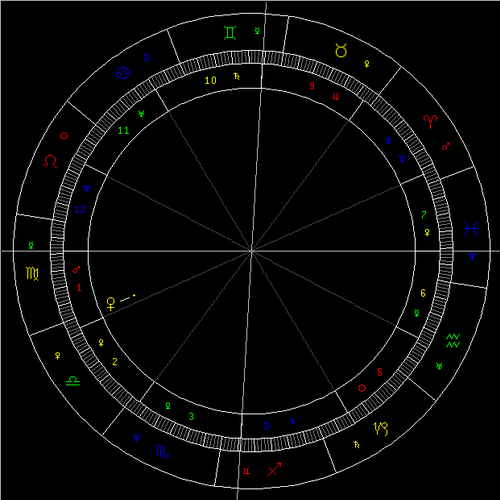Click the green house number 11
Screen dimensions: 500x500
(x=123, y=130)
